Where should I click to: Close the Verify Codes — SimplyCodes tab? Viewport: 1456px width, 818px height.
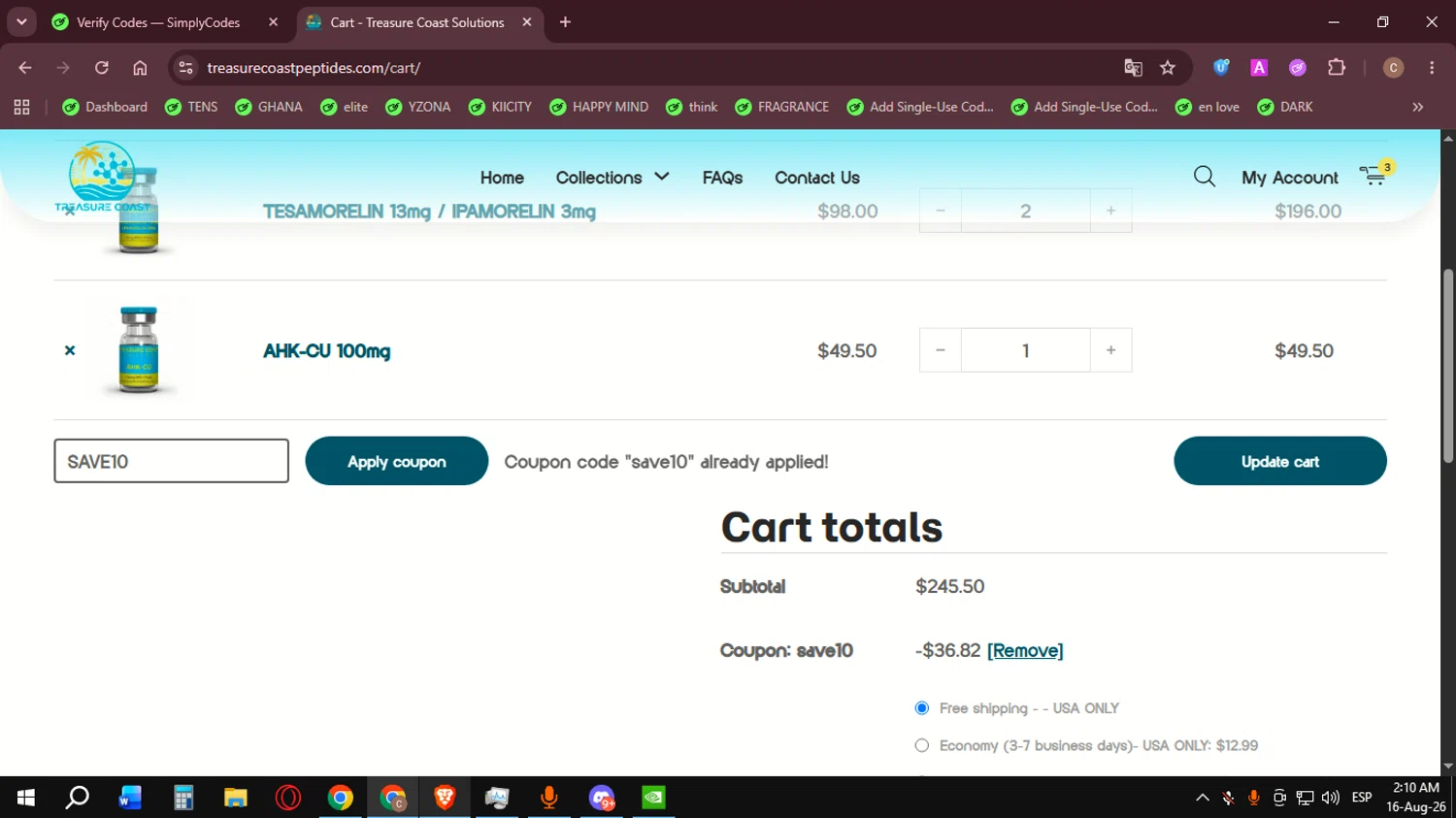(x=274, y=22)
